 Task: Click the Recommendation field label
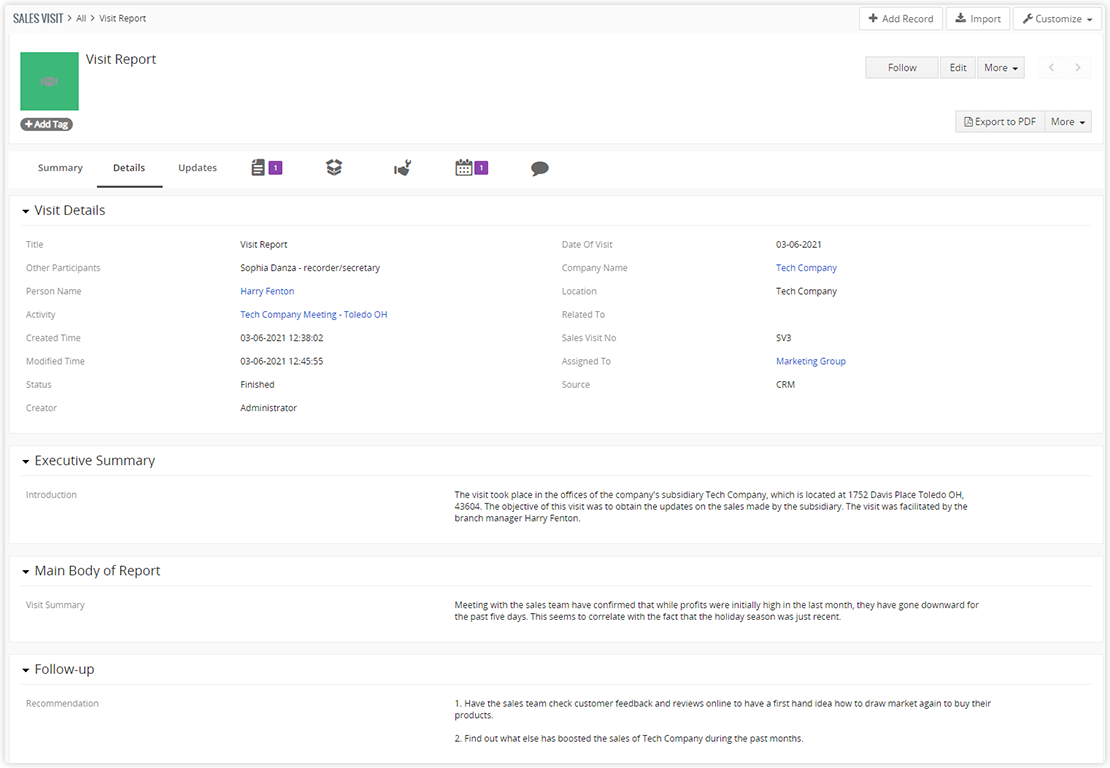pos(62,704)
